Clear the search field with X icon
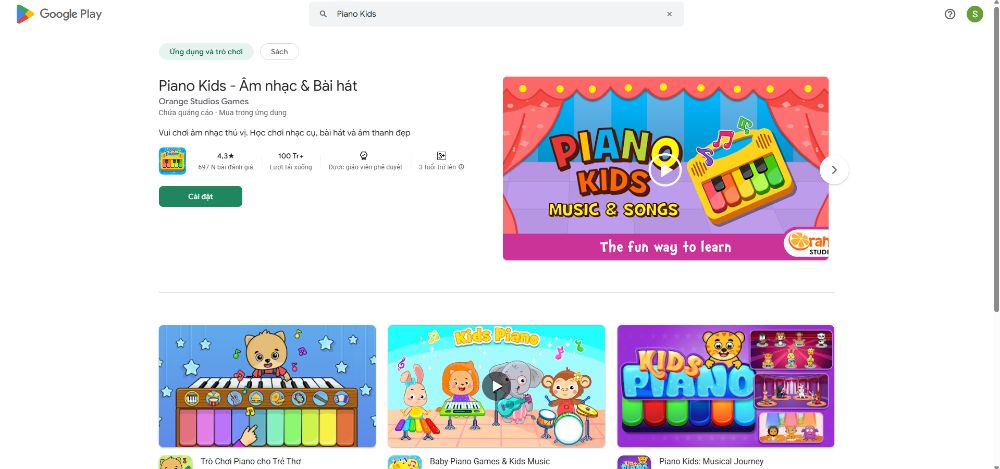Screen dimensions: 1000x469 pyautogui.click(x=669, y=14)
